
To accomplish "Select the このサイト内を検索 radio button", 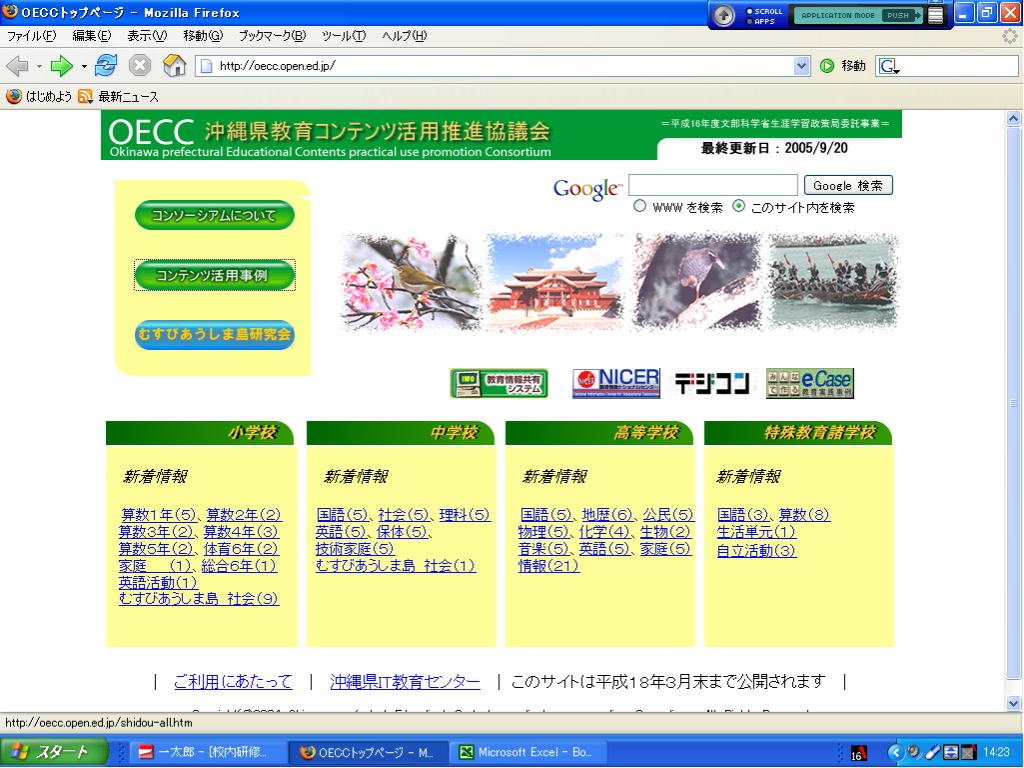I will 739,206.
